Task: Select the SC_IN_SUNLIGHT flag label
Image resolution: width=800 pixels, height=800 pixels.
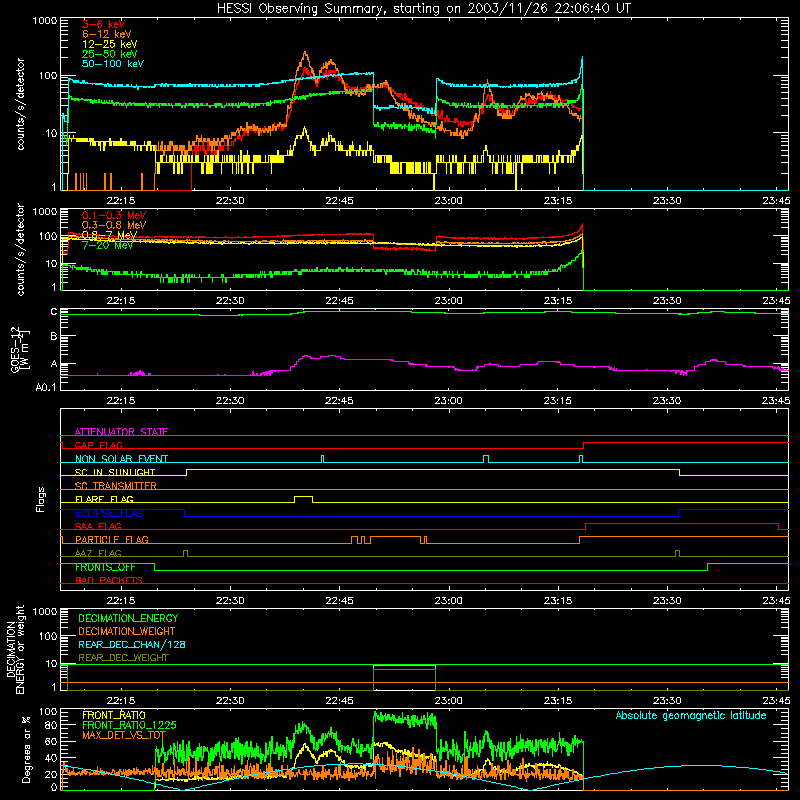Action: pos(115,472)
